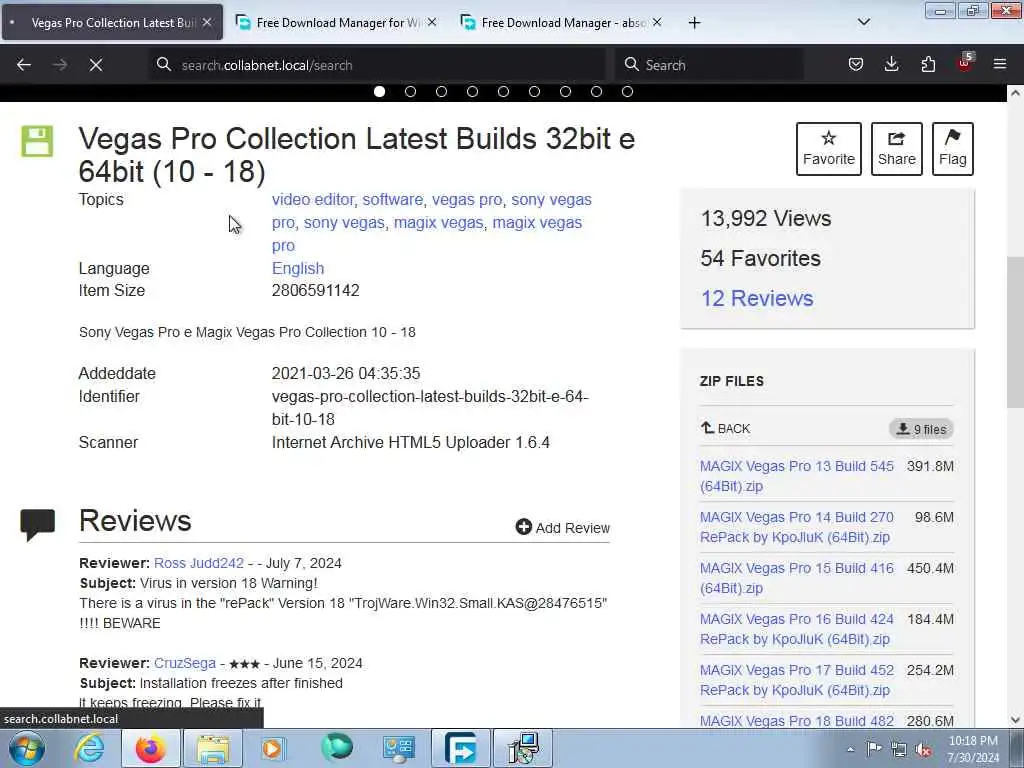Open the software topic link

(392, 199)
